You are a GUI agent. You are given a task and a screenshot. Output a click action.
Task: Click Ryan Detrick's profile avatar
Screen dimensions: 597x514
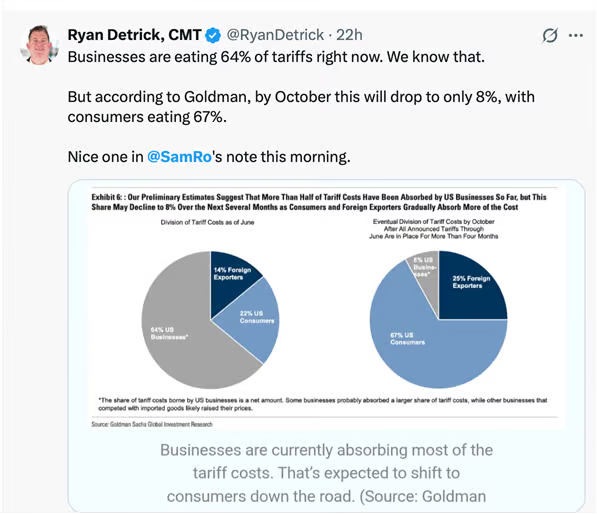tap(40, 45)
